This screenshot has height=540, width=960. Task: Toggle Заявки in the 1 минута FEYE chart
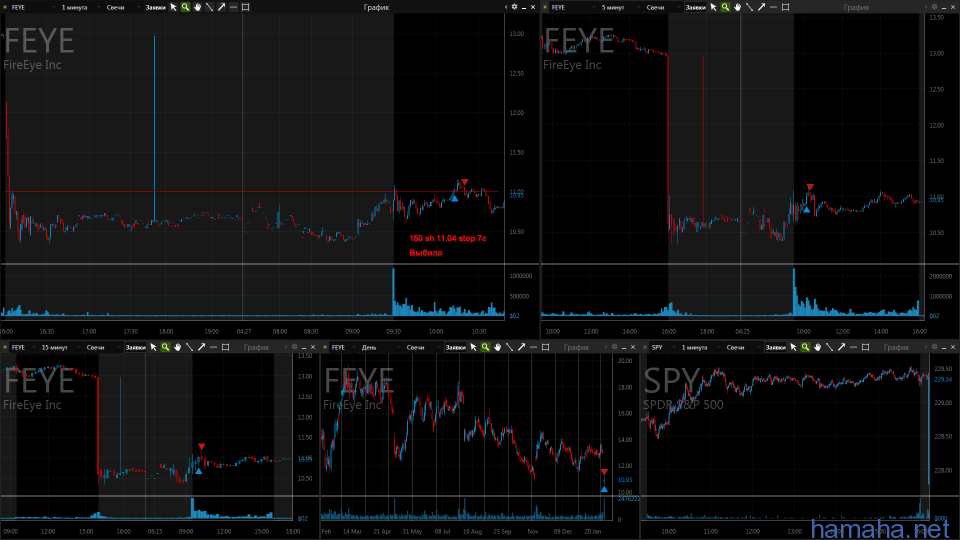pyautogui.click(x=156, y=7)
